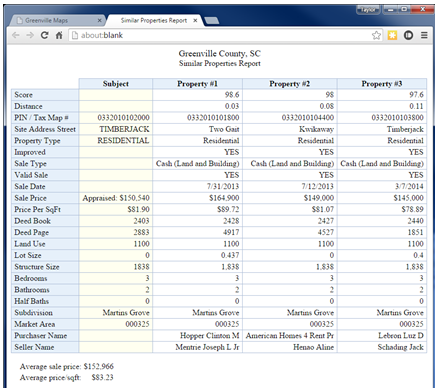Open the Chrome hamburger menu
Image resolution: width=439 pixels, height=390 pixels.
pyautogui.click(x=424, y=35)
